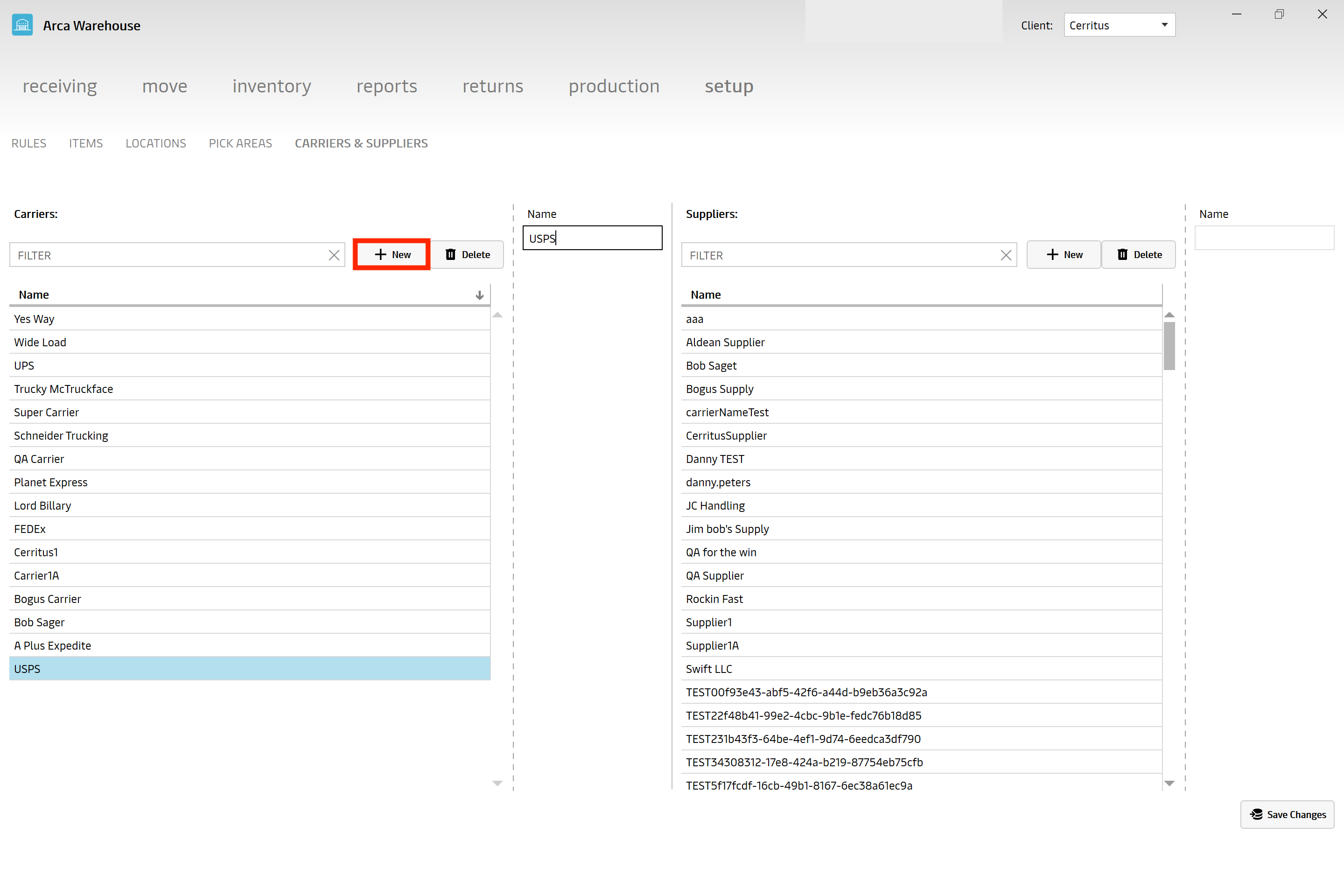
Task: Click the Save Changes button
Action: [x=1287, y=814]
